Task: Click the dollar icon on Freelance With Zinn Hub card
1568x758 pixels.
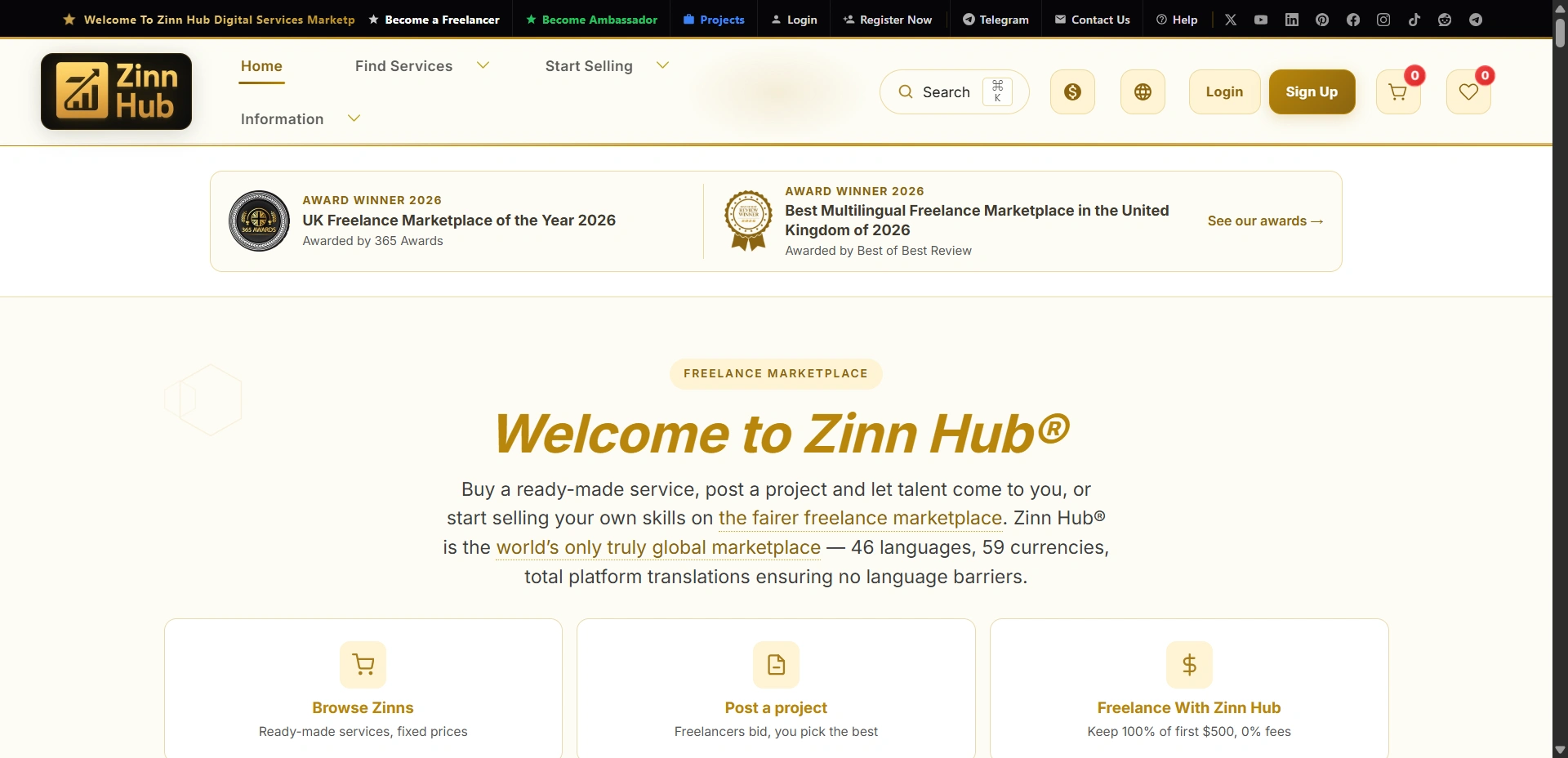Action: 1189,665
